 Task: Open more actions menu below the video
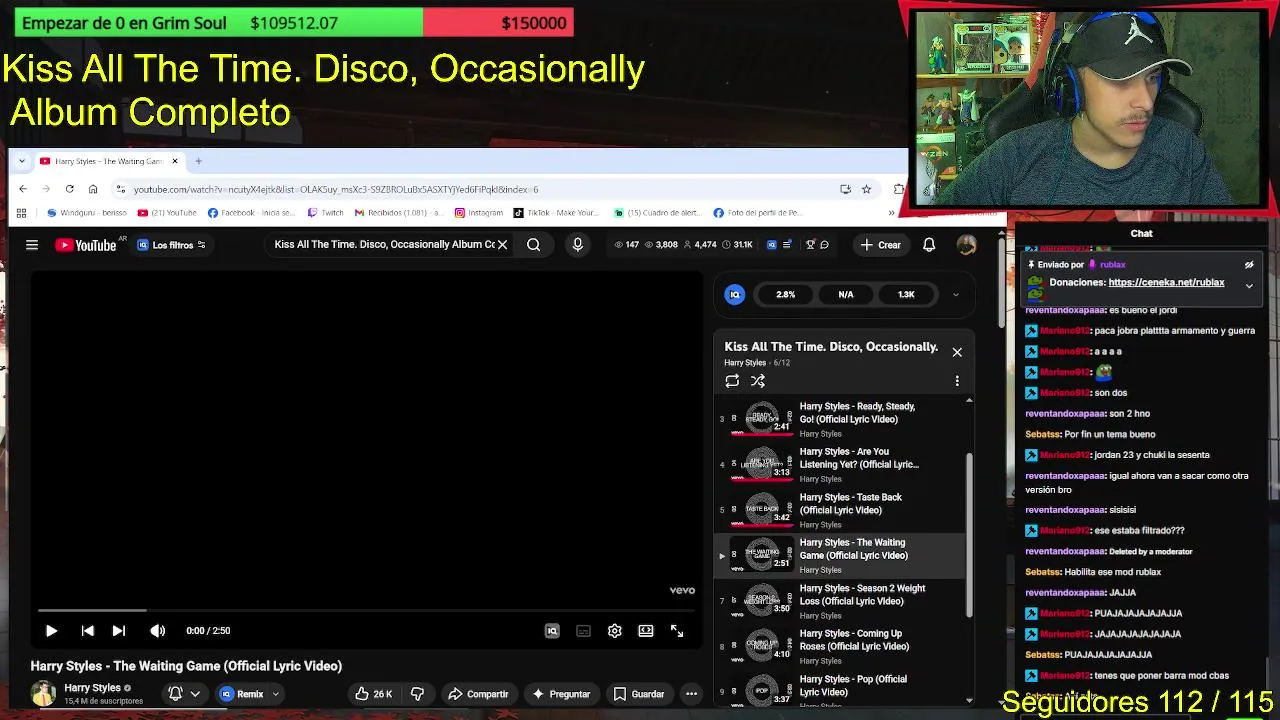pos(691,694)
